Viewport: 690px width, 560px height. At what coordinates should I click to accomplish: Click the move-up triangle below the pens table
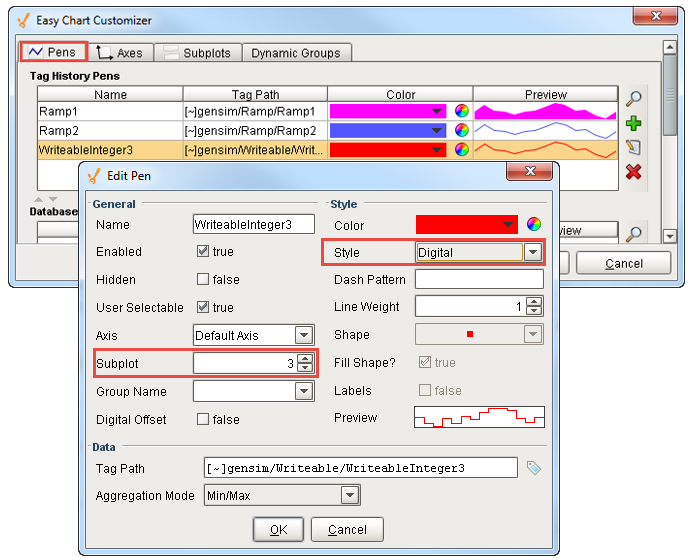(39, 199)
